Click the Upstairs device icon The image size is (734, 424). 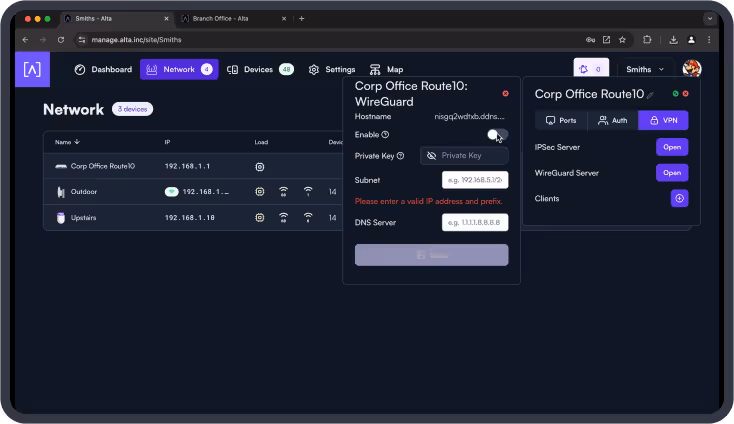60,218
